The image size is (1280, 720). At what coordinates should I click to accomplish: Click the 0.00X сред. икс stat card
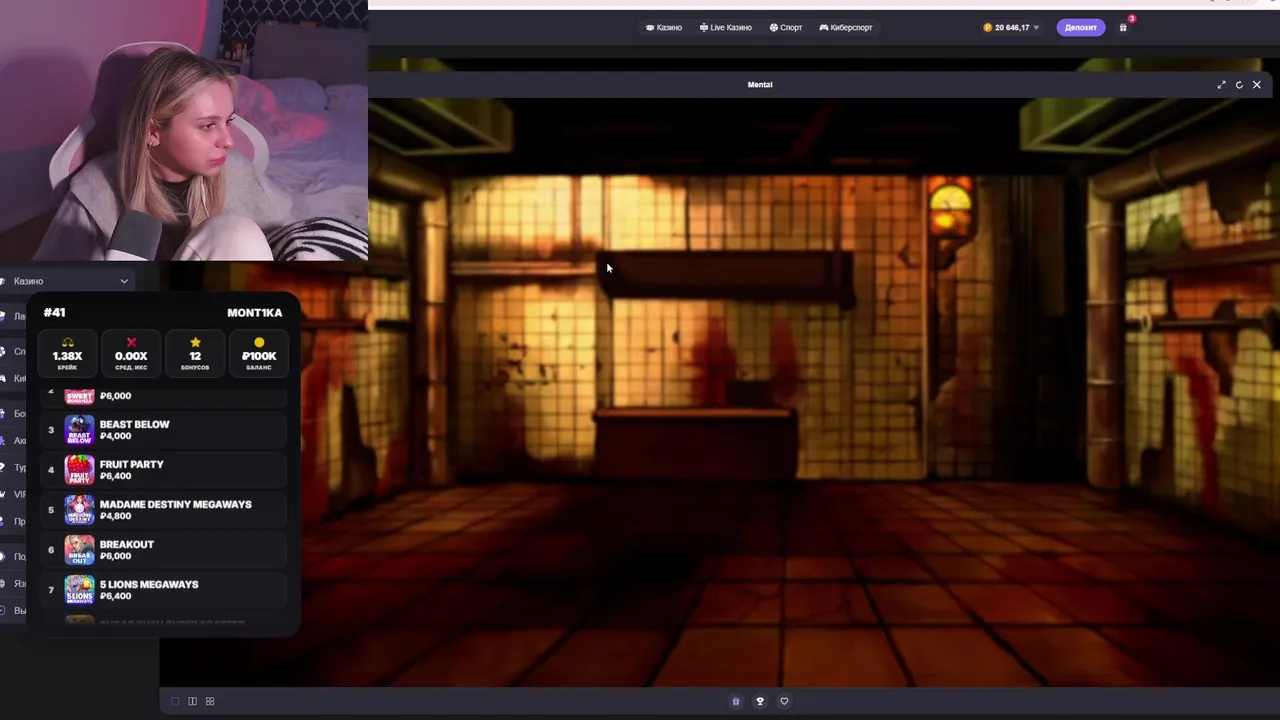click(131, 354)
